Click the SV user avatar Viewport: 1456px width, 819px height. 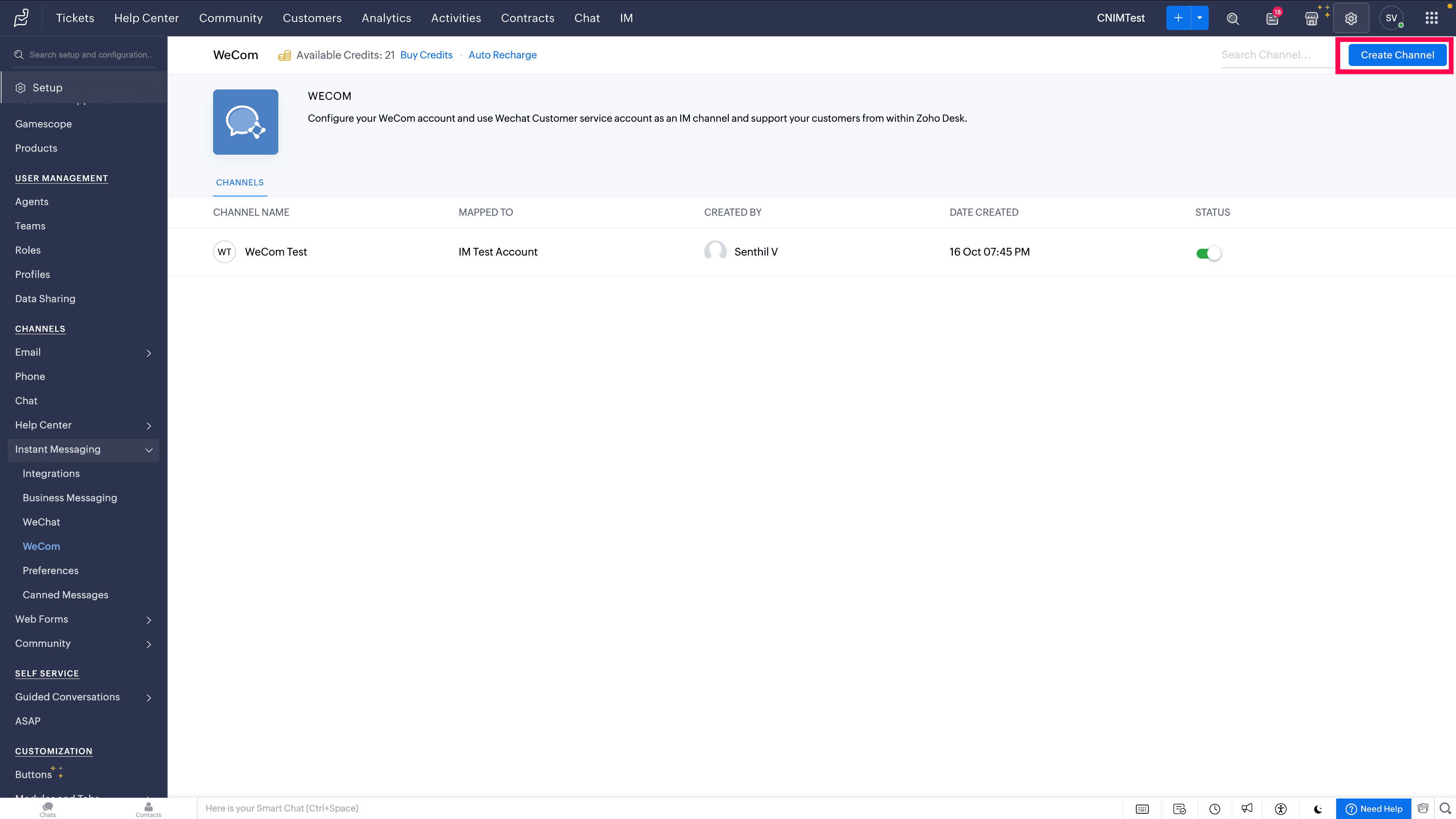[1391, 18]
